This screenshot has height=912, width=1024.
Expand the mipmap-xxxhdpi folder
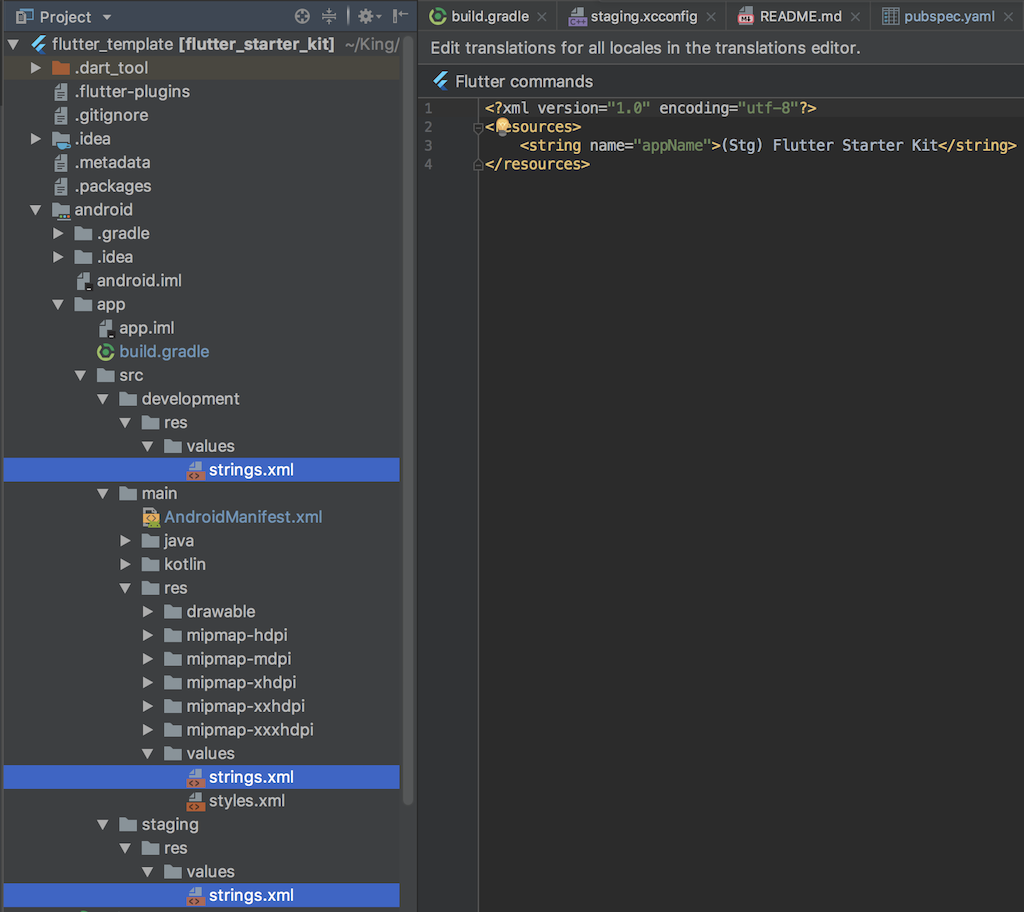point(148,730)
